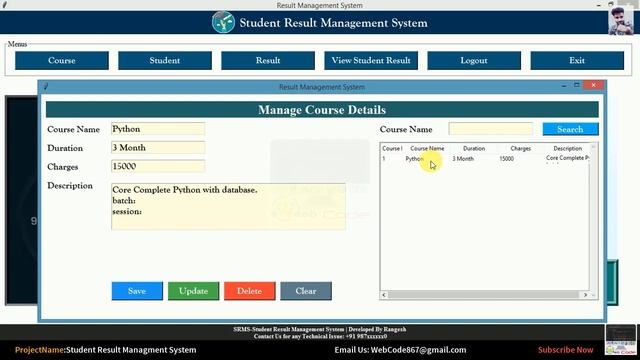The height and width of the screenshot is (360, 640).
Task: Focus the search Course Name field
Action: (491, 129)
